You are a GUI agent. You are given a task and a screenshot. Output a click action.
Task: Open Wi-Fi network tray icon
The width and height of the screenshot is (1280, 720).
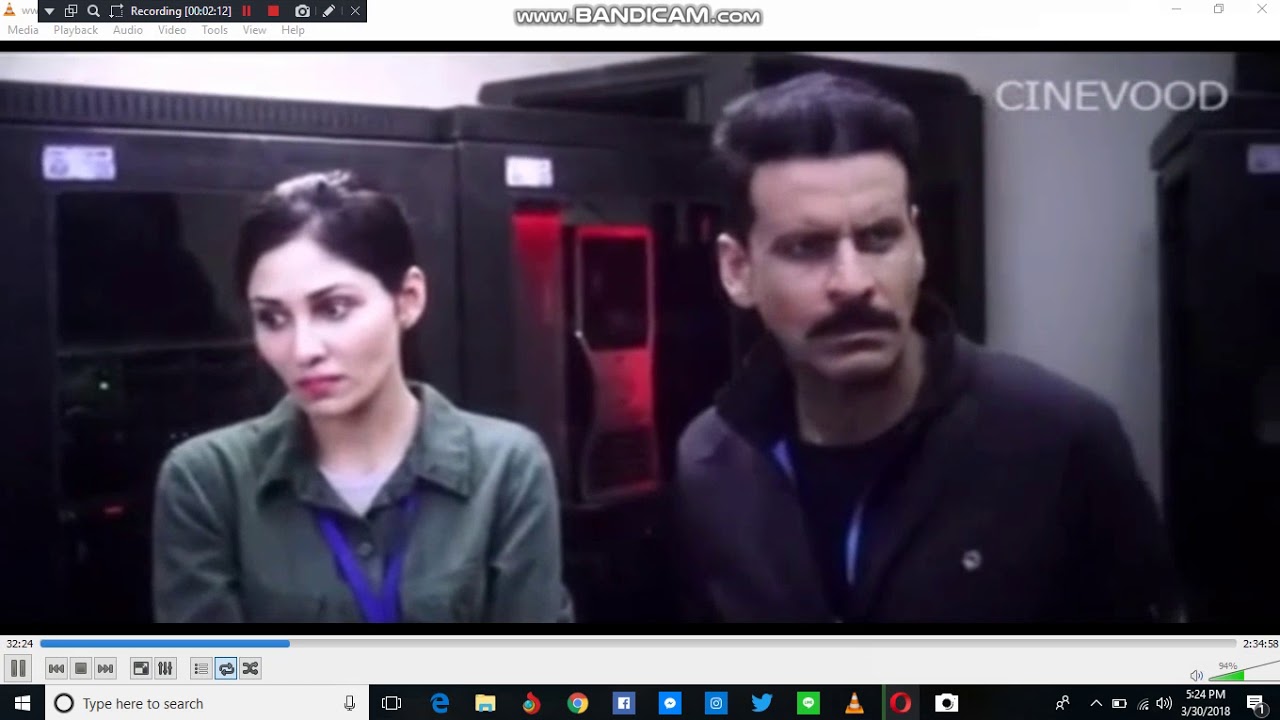point(1142,703)
